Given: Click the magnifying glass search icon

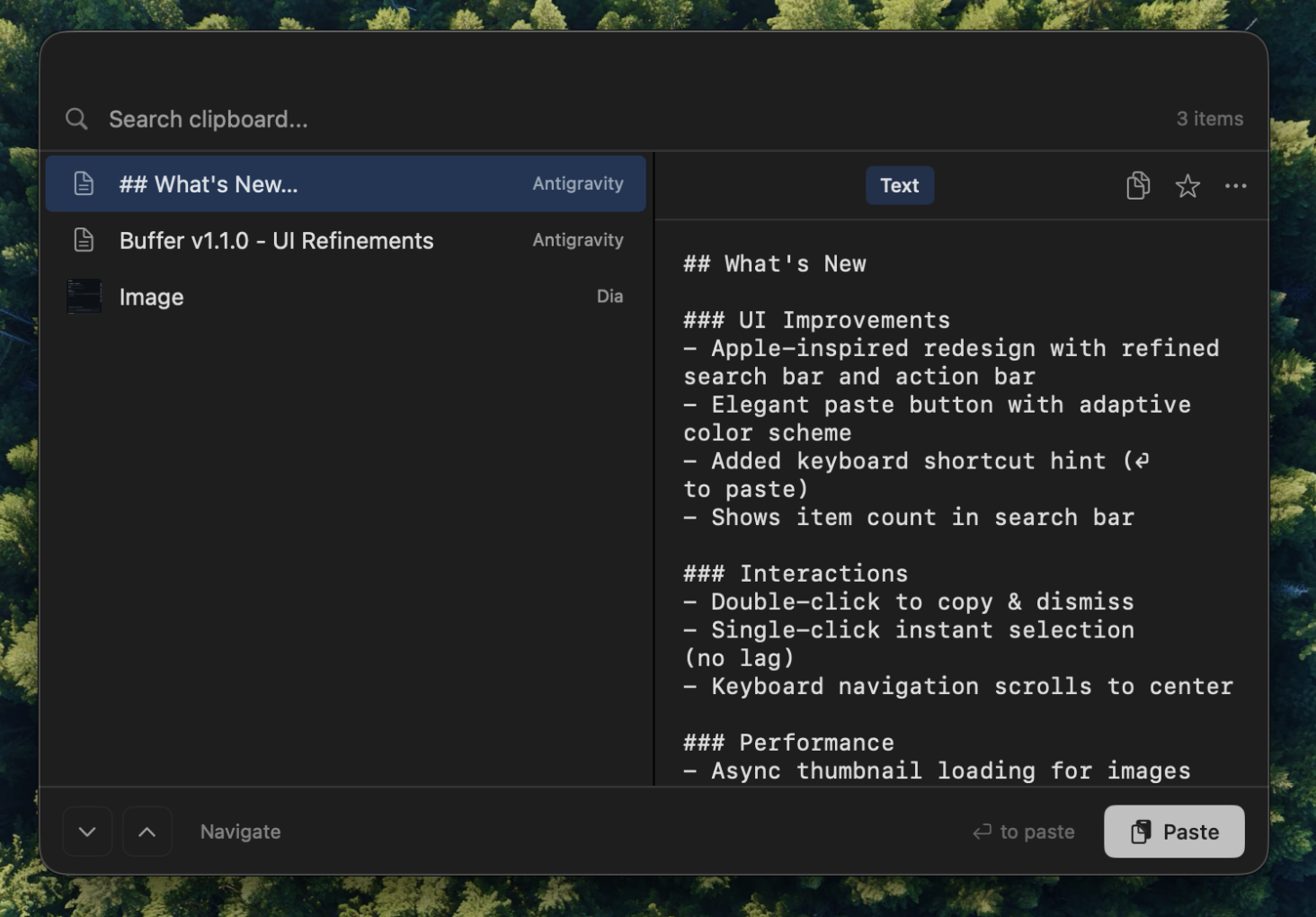Looking at the screenshot, I should pos(76,119).
